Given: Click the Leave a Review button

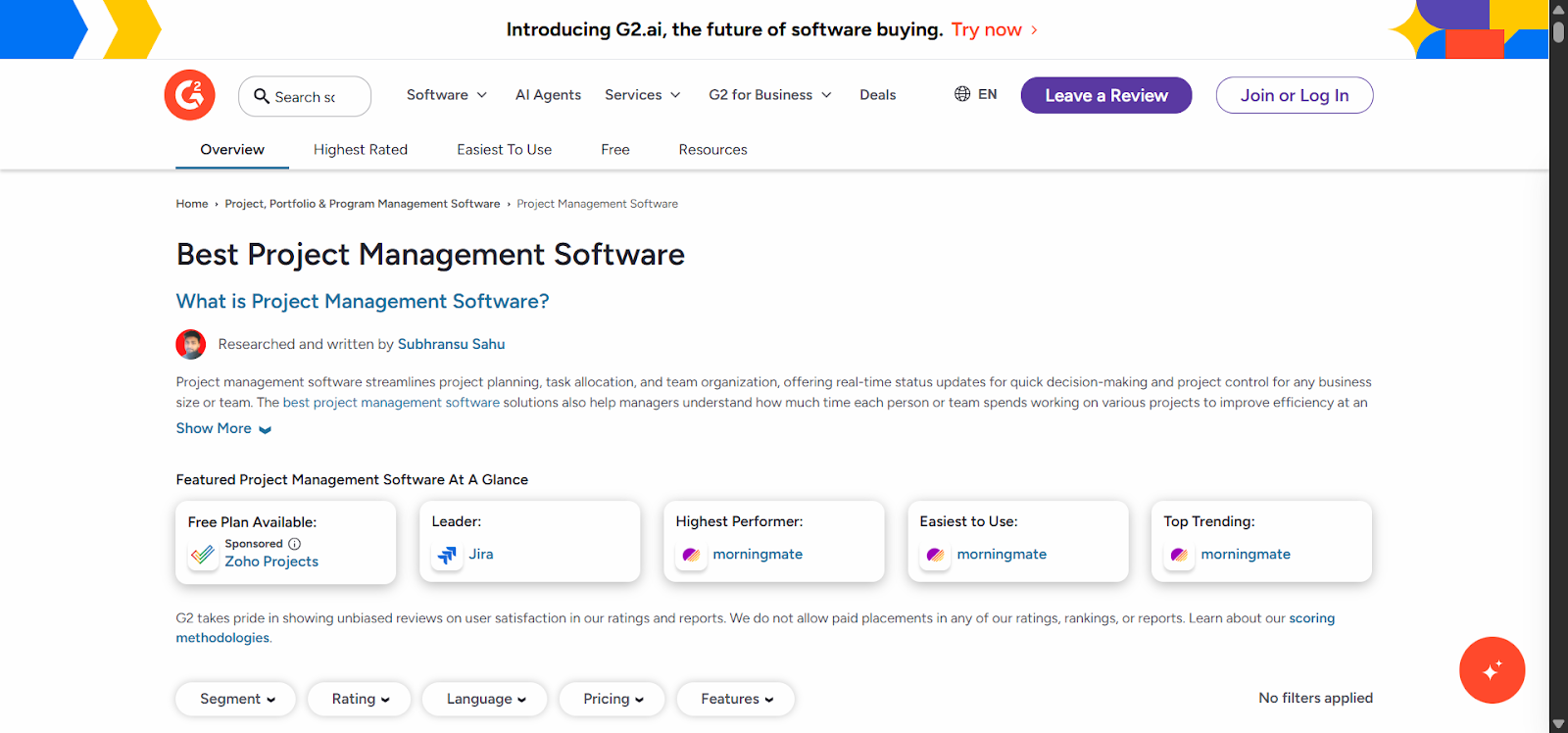Looking at the screenshot, I should pyautogui.click(x=1106, y=95).
